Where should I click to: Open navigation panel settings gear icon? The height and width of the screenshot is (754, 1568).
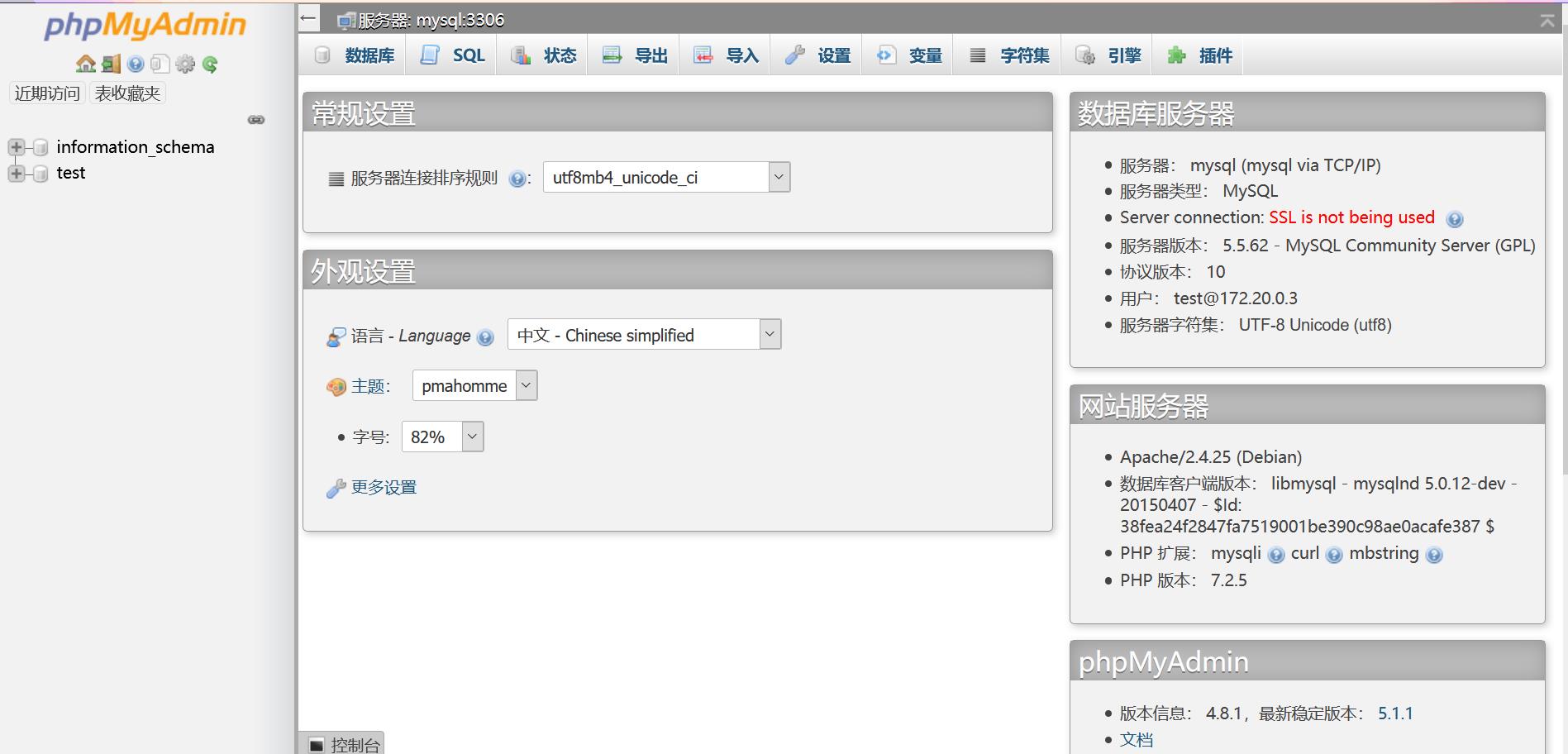[x=185, y=64]
